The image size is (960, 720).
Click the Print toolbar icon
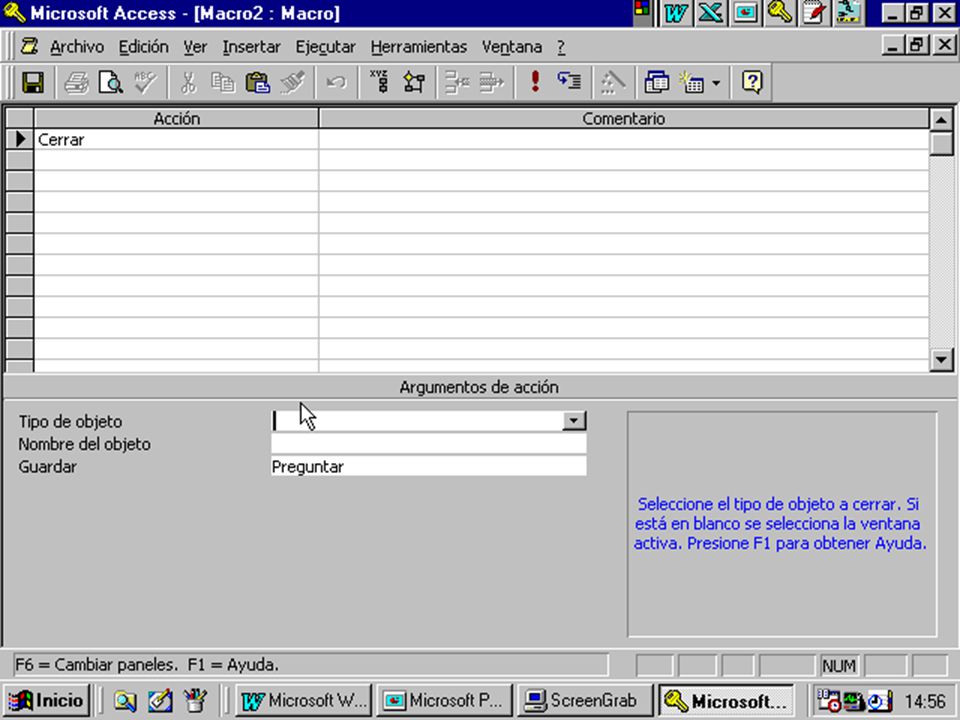77,82
